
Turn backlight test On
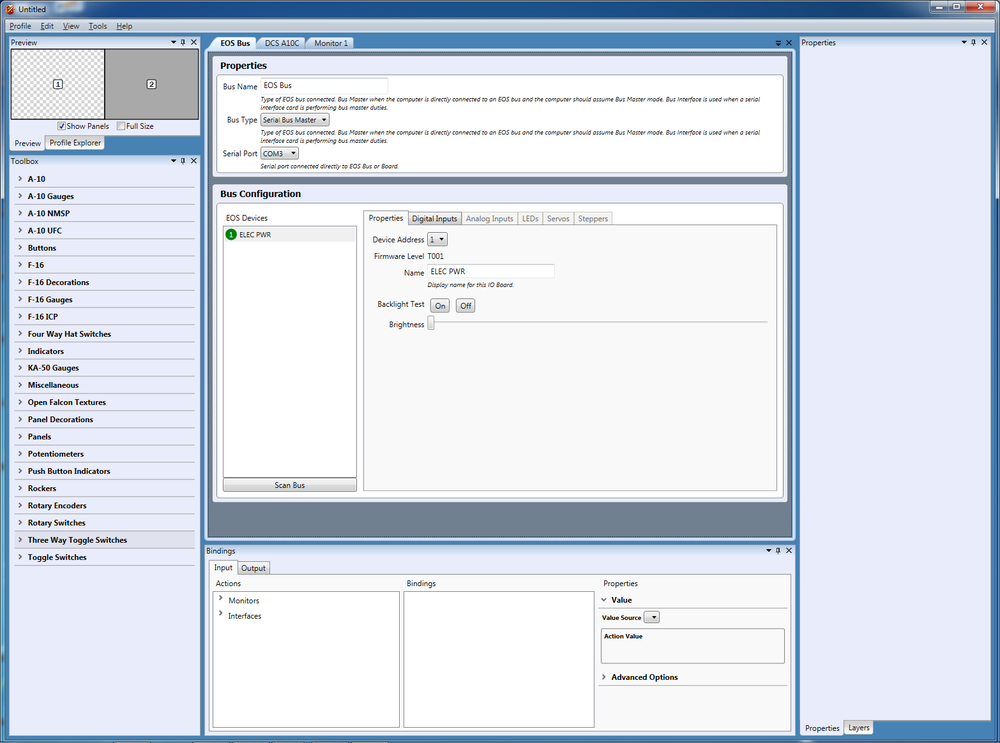pos(440,305)
